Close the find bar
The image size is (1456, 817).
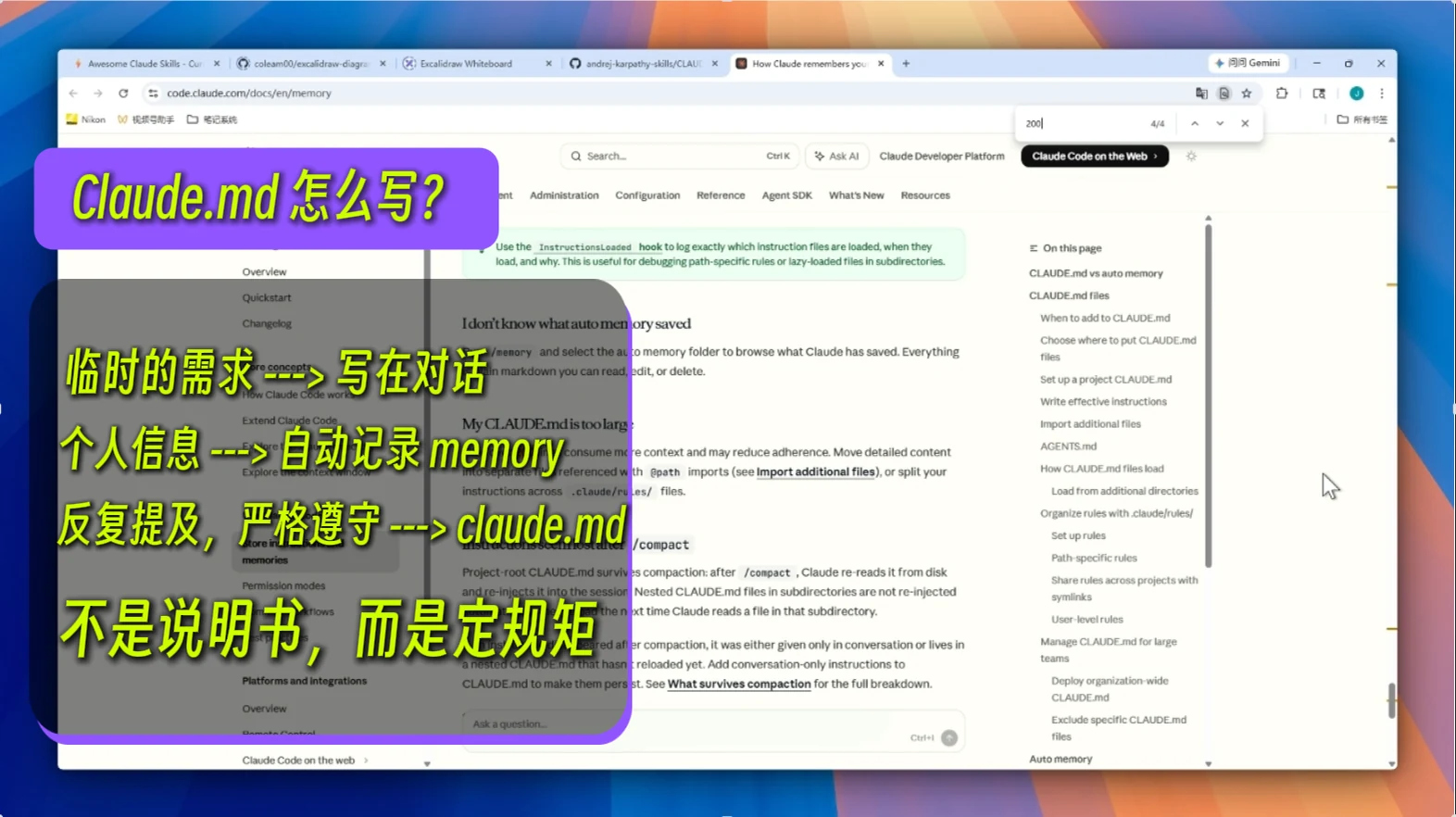1245,123
